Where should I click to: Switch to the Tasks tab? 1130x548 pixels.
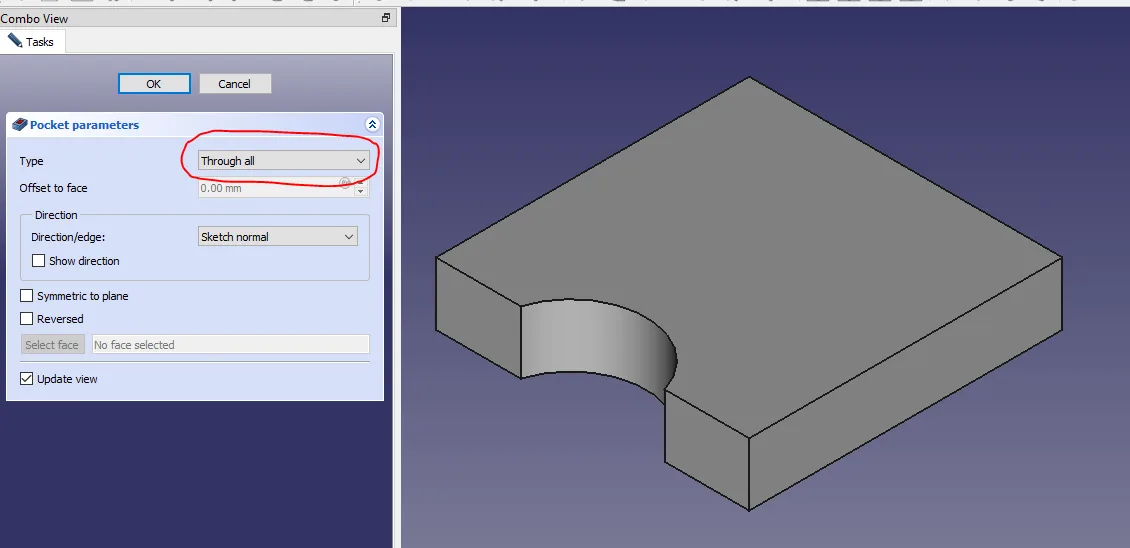pyautogui.click(x=32, y=42)
